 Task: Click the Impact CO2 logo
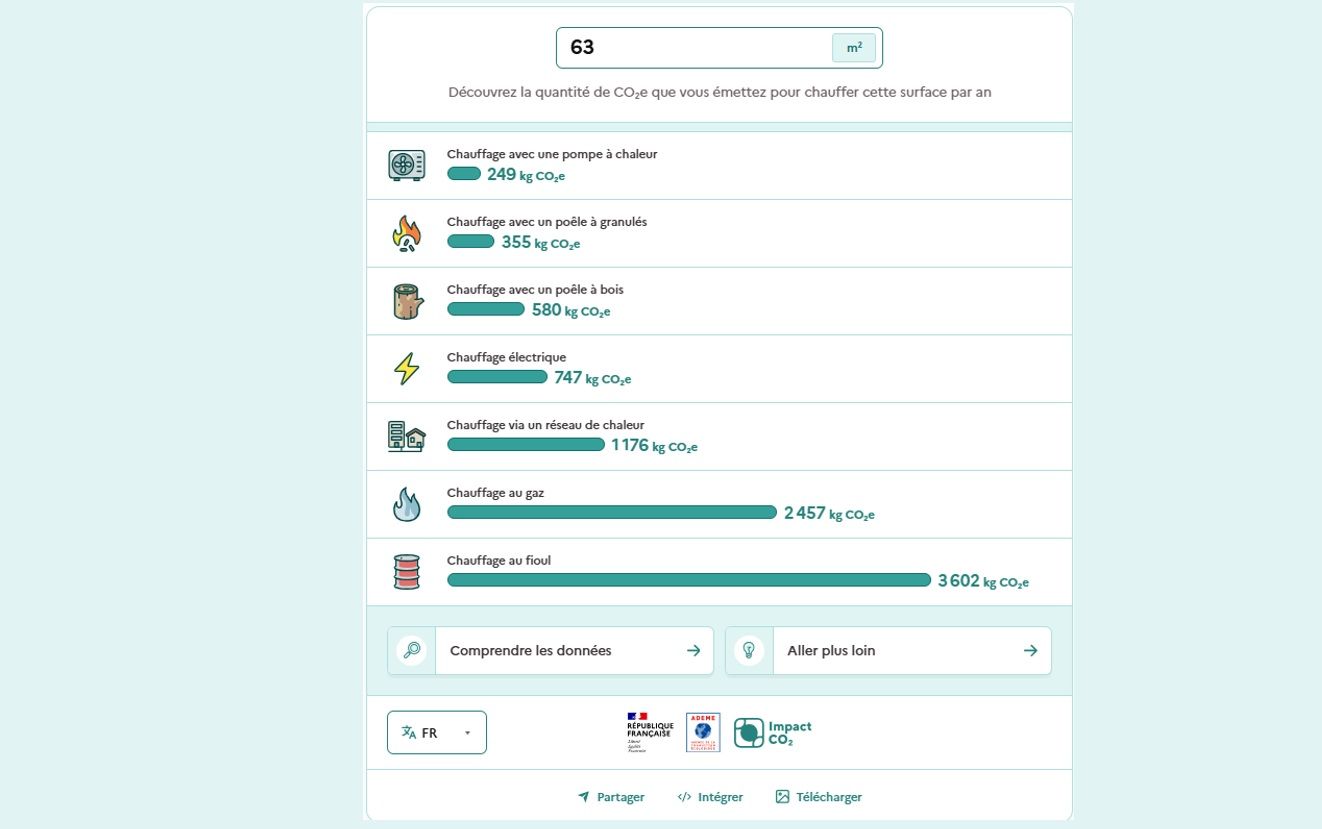point(773,733)
